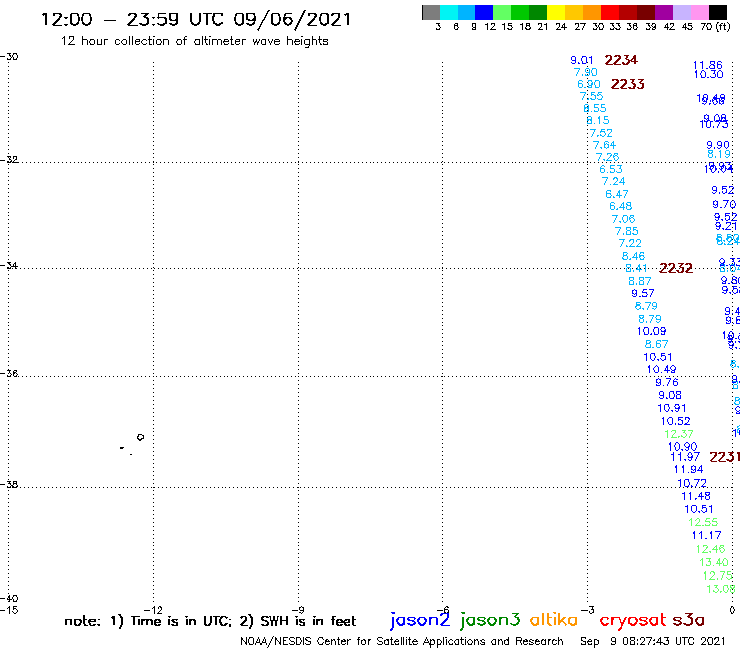Click the -9 longitude axis label
Screen dimensions: 740x650
click(x=298, y=610)
